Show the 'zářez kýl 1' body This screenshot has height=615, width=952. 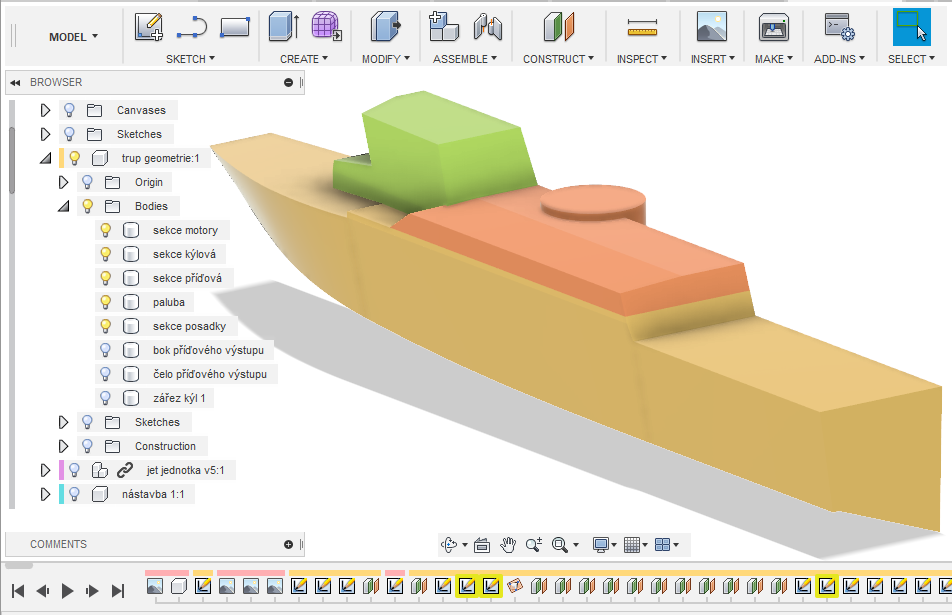(x=105, y=398)
